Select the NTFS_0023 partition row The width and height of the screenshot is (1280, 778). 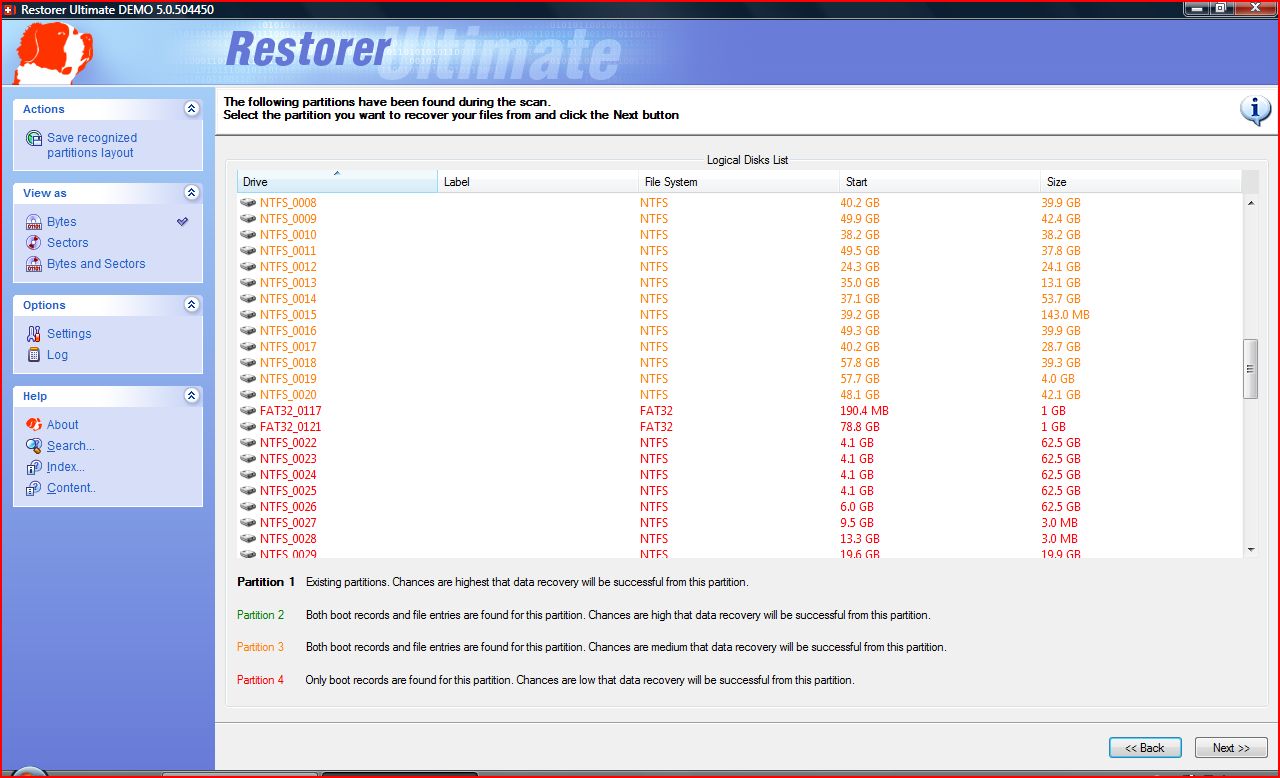(739, 459)
